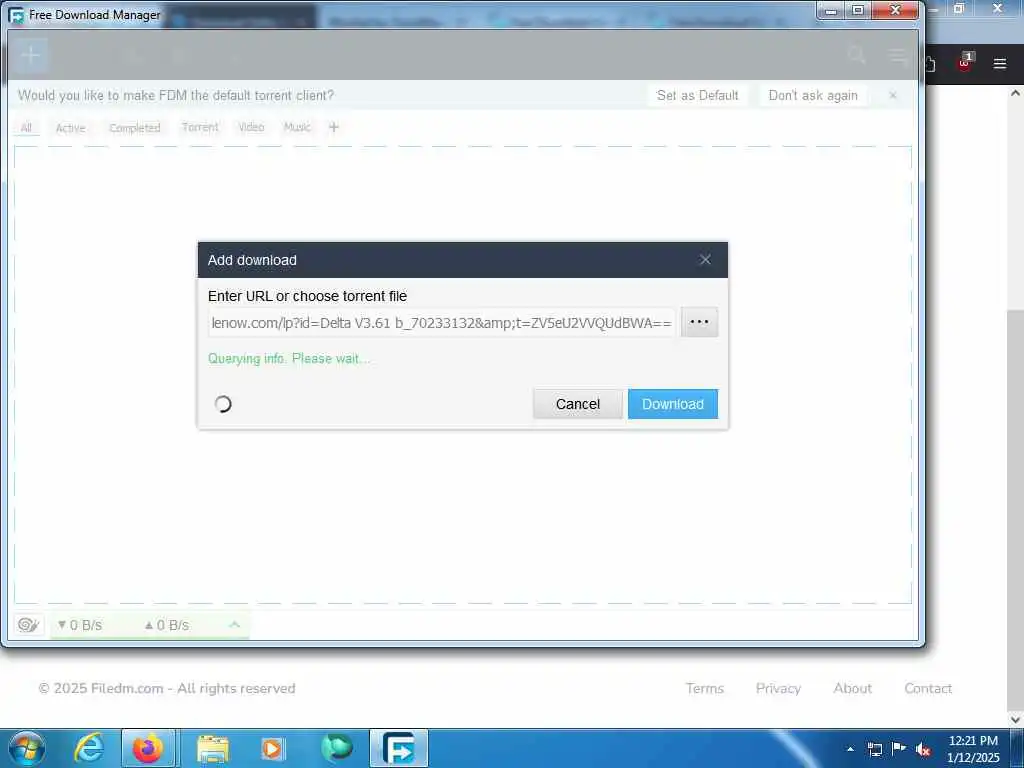1024x768 pixels.
Task: Show hidden system tray icons
Action: [850, 749]
